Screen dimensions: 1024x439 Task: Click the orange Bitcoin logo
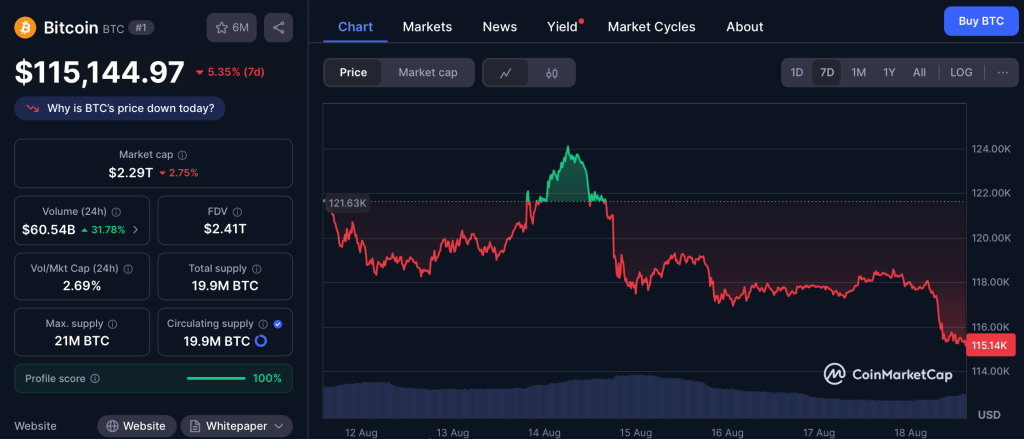[25, 27]
